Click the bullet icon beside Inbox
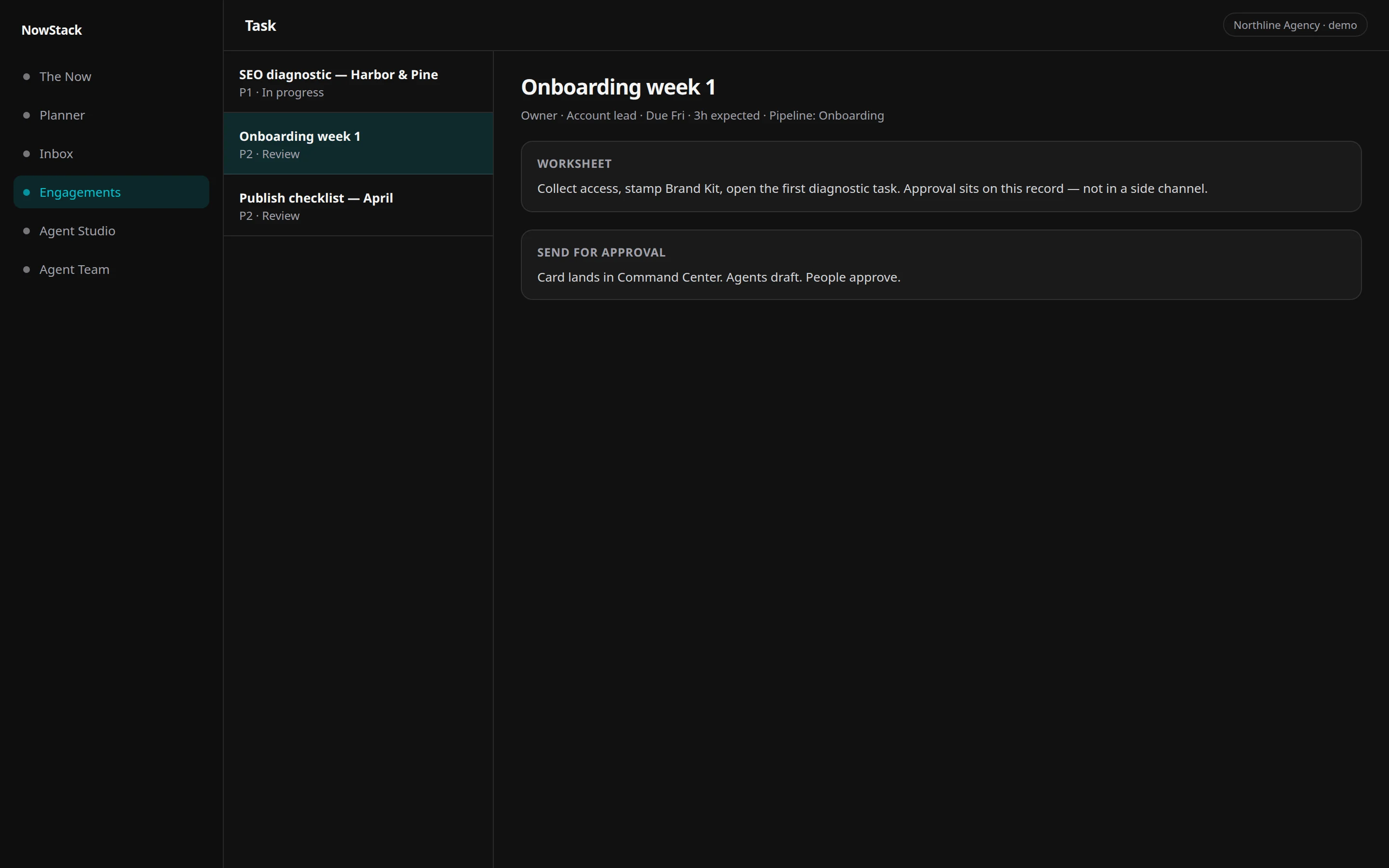Screen dimensions: 1389x868 pos(27,153)
